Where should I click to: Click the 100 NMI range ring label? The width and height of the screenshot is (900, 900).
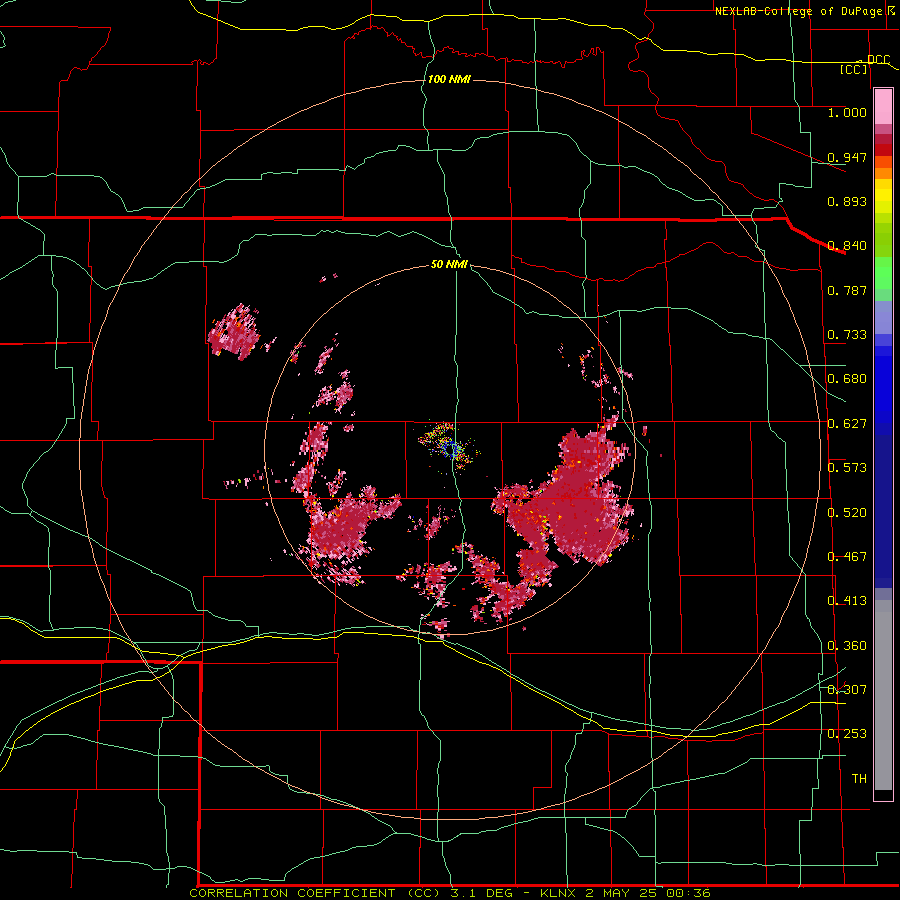(x=449, y=79)
